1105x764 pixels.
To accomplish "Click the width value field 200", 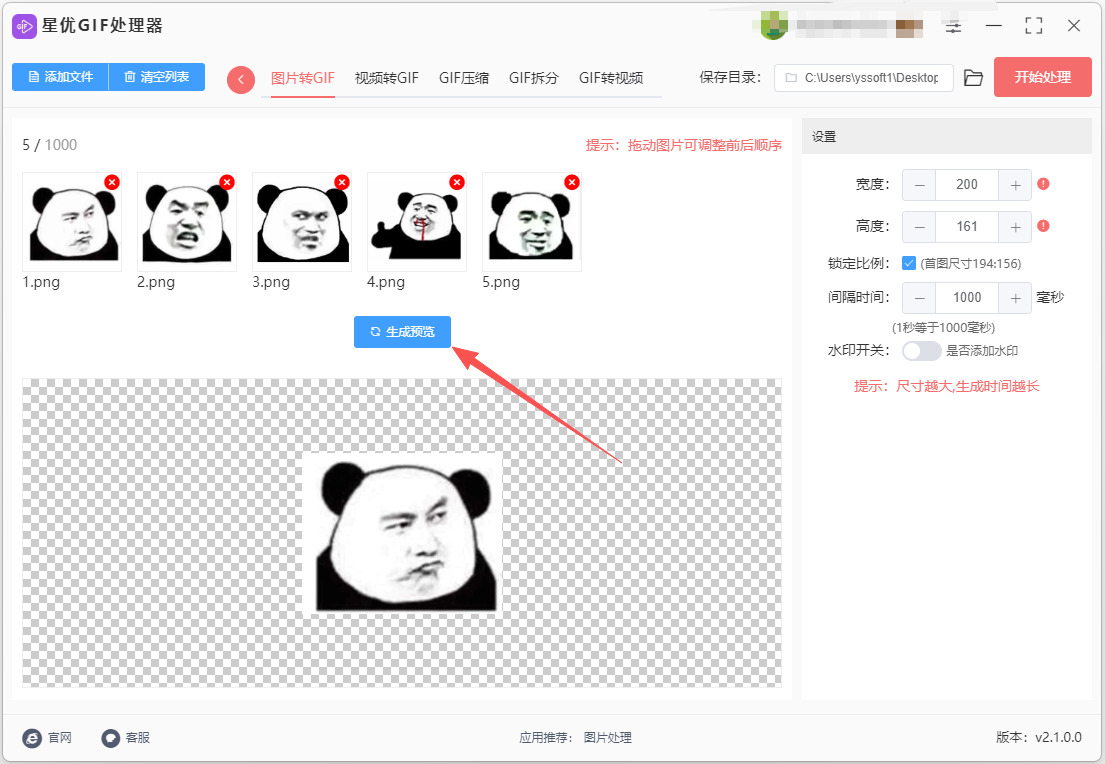I will tap(967, 185).
